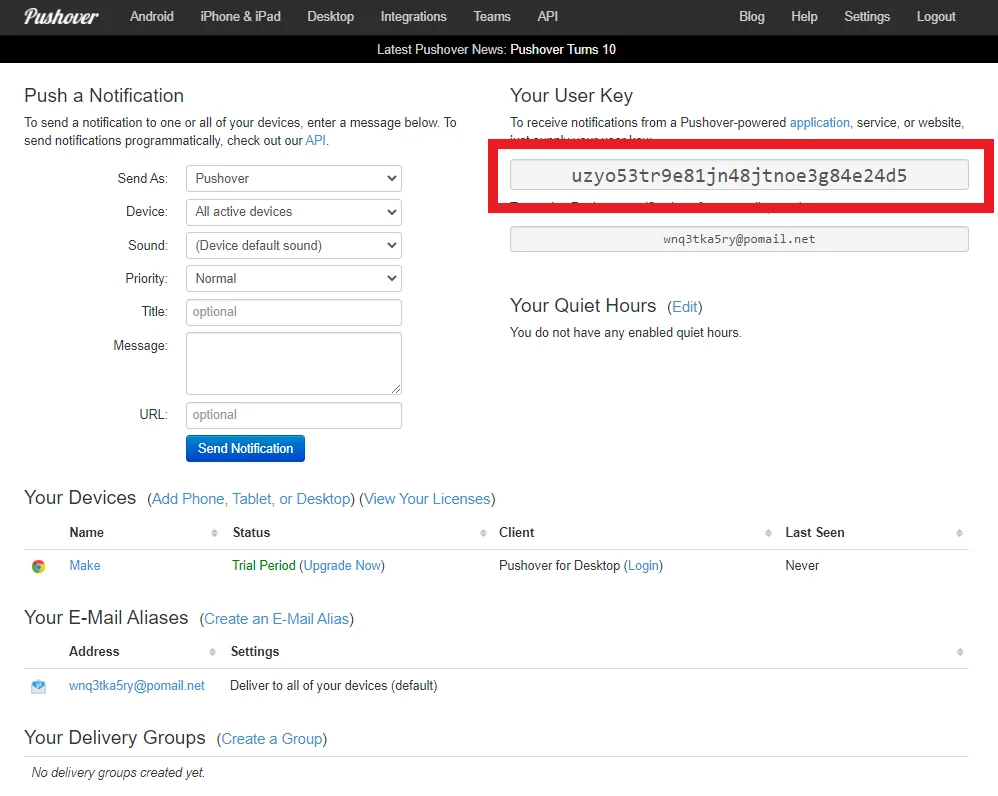Open the Send As dropdown
The image size is (998, 796).
pos(294,178)
